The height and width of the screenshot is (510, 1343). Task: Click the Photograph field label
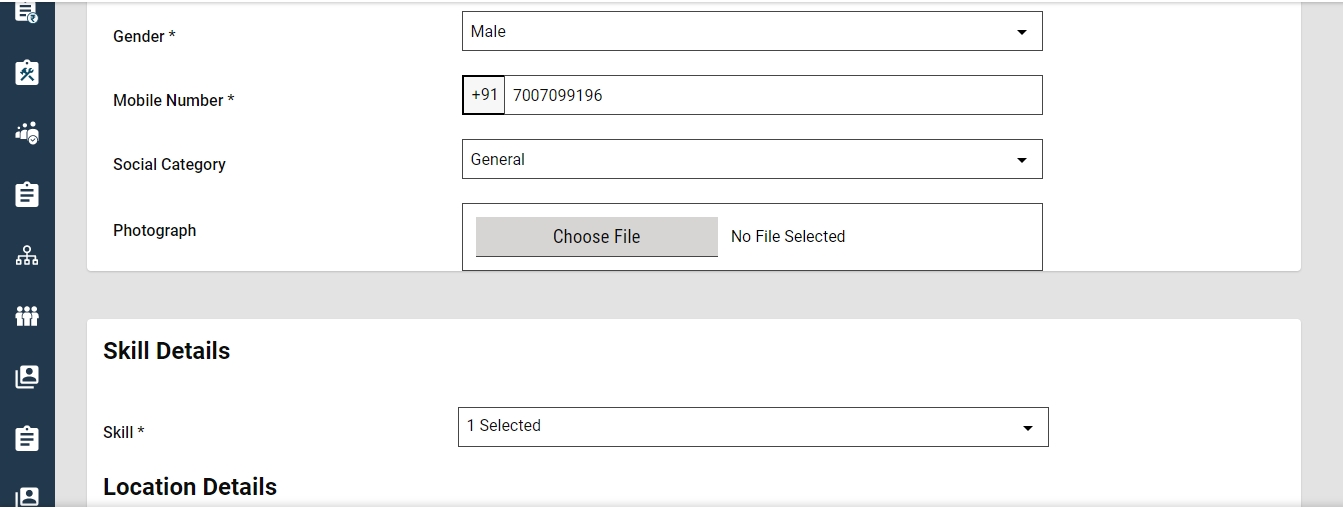[154, 231]
